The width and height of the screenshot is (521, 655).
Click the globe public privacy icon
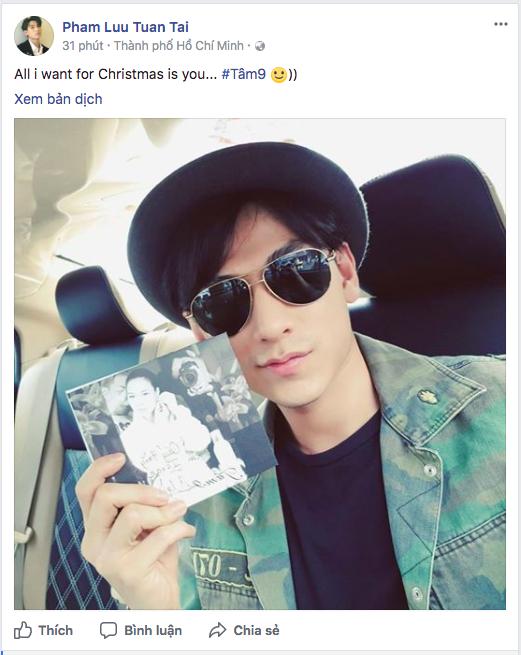(x=260, y=46)
